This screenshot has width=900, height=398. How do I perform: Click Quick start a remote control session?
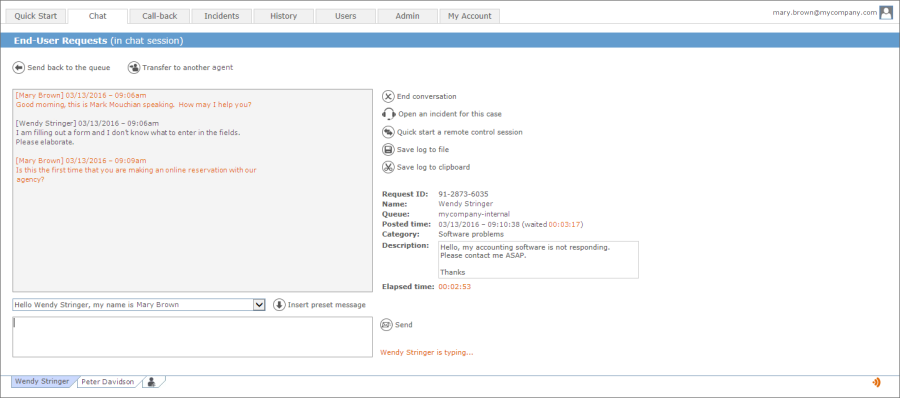coord(460,132)
